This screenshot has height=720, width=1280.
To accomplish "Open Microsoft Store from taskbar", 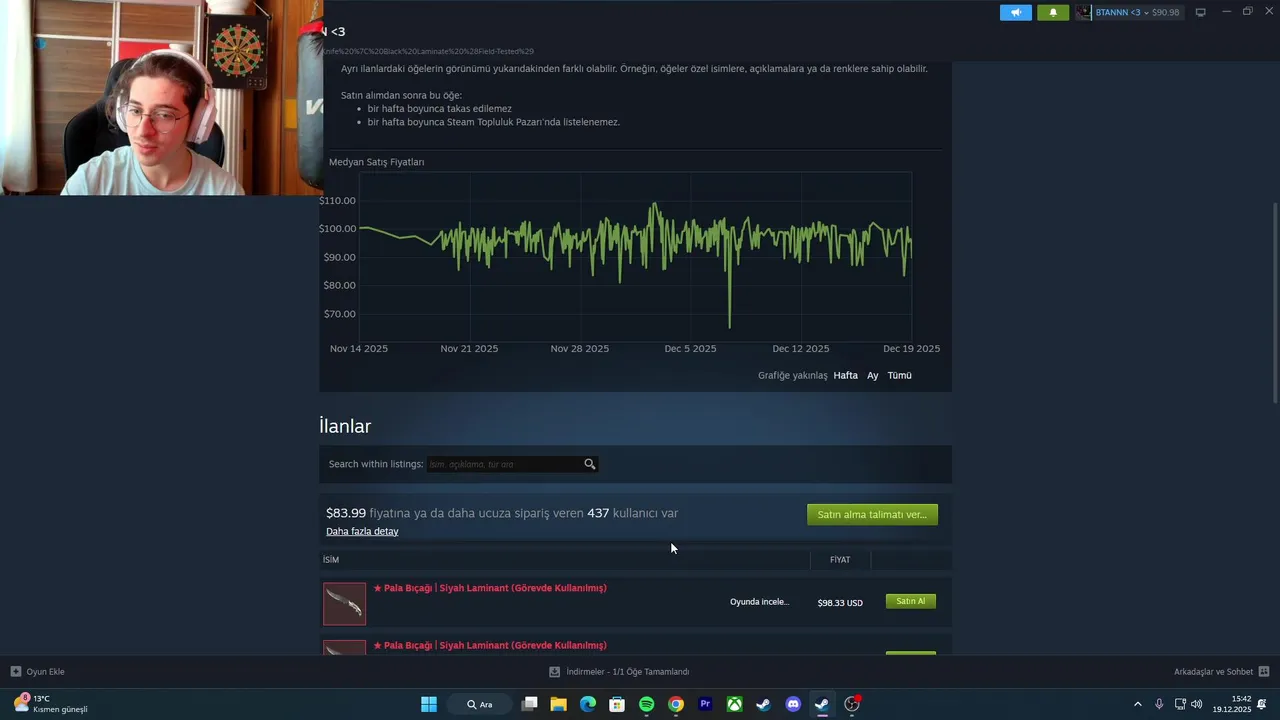I will pyautogui.click(x=617, y=704).
